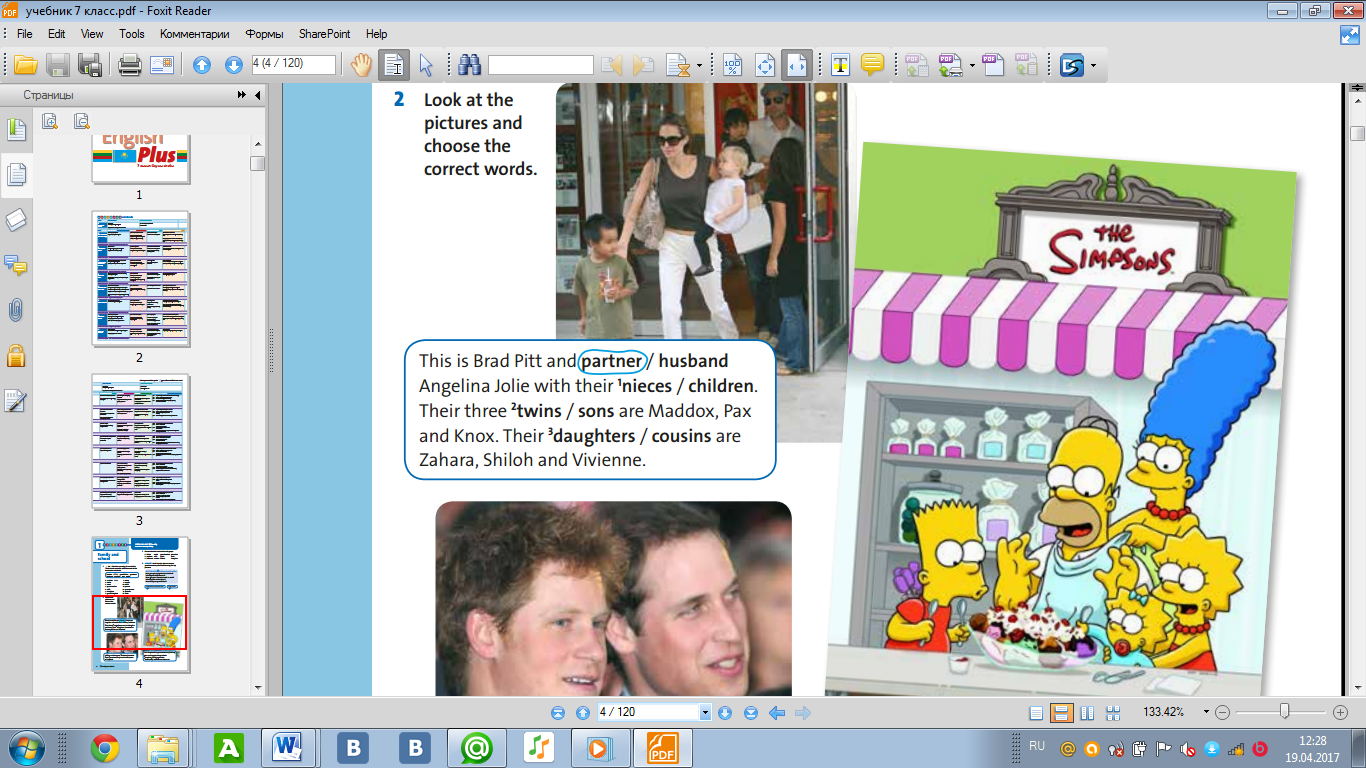Toggle the Fit Width view icon
This screenshot has height=768, width=1366.
point(797,66)
